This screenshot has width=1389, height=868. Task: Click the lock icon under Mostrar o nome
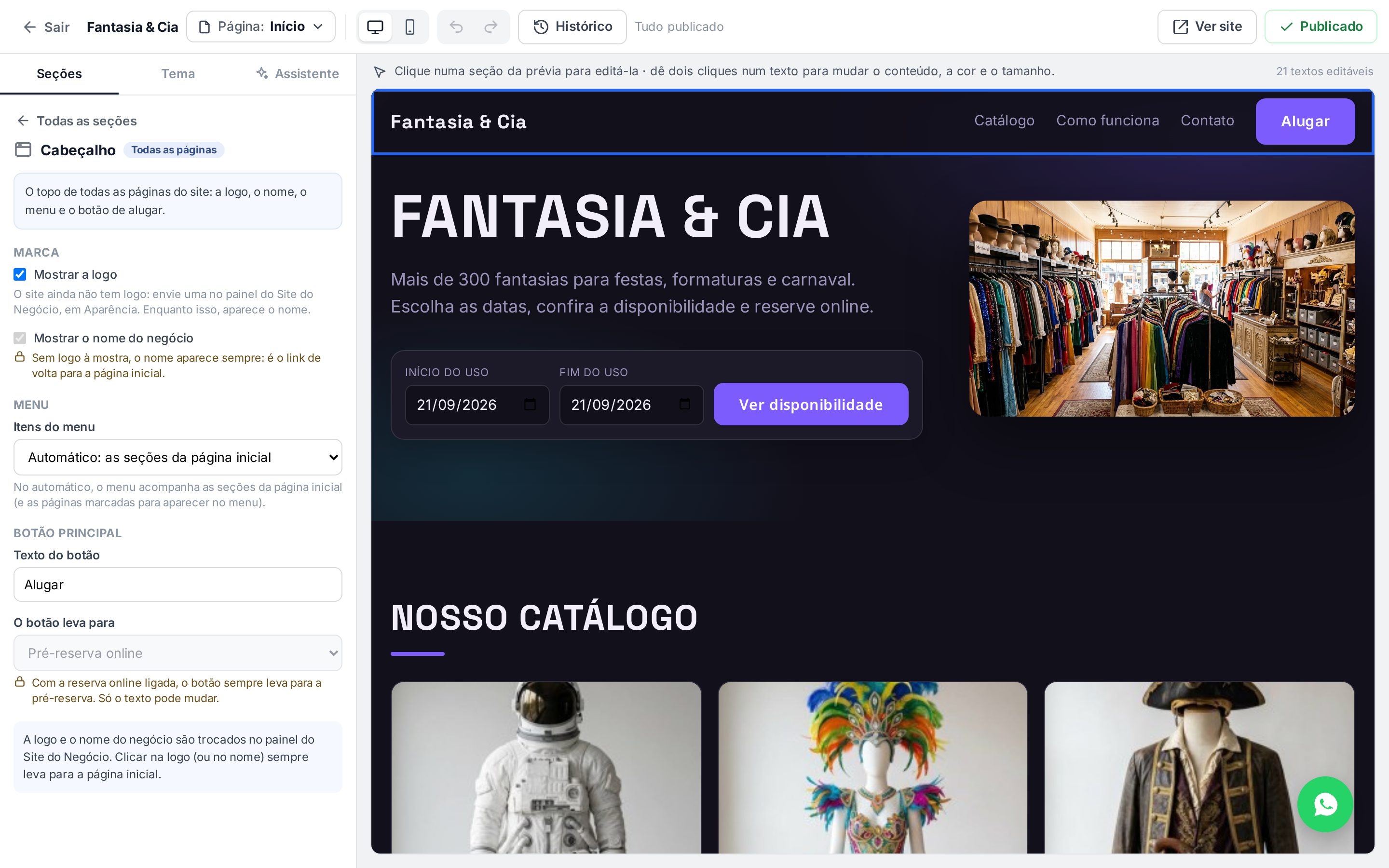coord(19,357)
